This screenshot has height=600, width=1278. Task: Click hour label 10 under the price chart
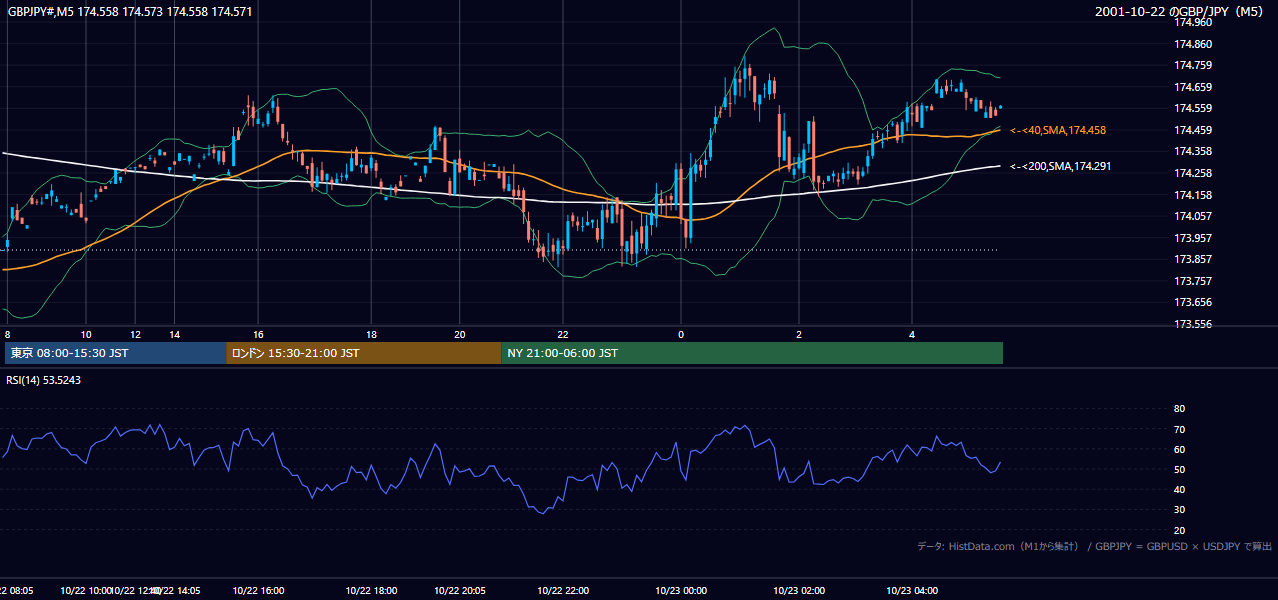tap(86, 334)
